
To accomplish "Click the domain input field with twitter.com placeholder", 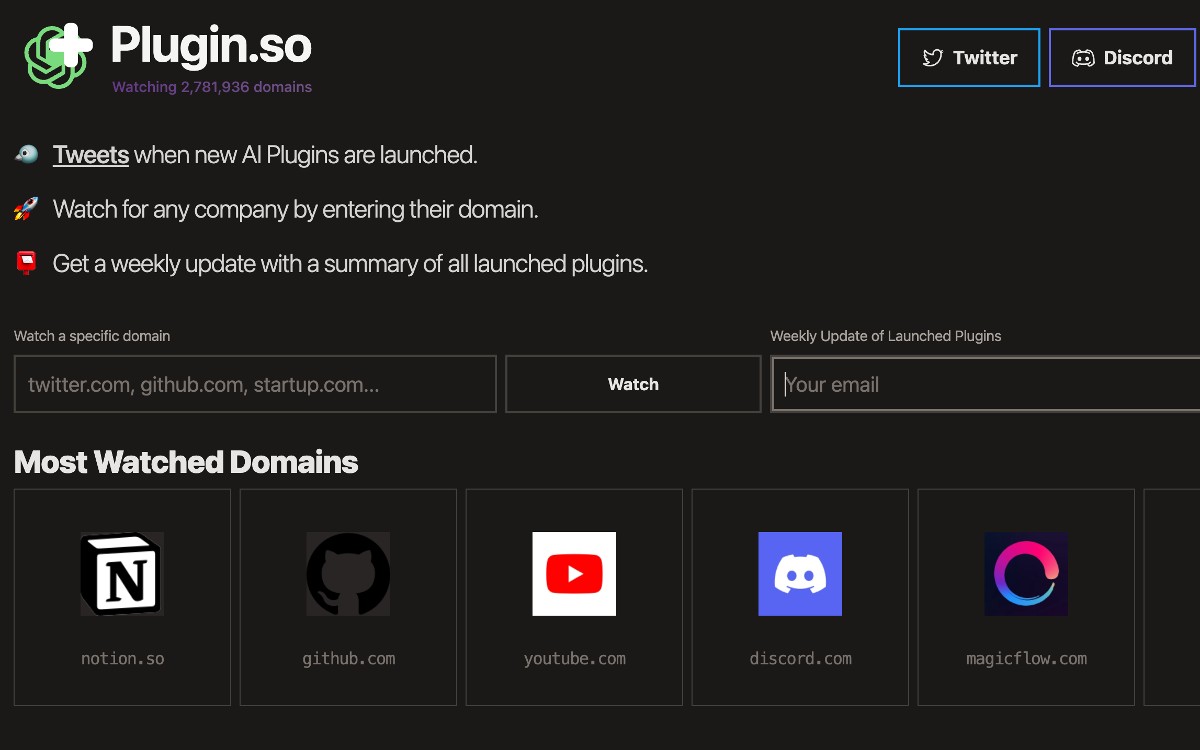I will pos(255,384).
